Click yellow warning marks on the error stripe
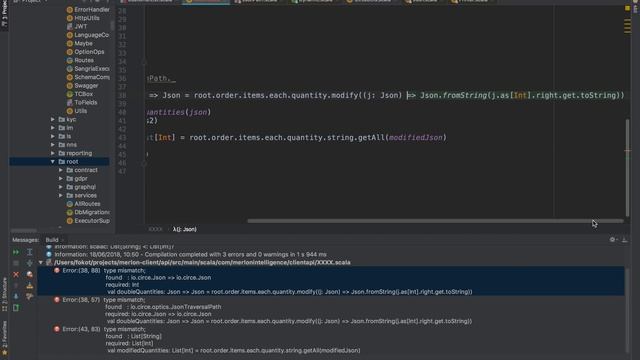640x360 pixels. (x=627, y=26)
